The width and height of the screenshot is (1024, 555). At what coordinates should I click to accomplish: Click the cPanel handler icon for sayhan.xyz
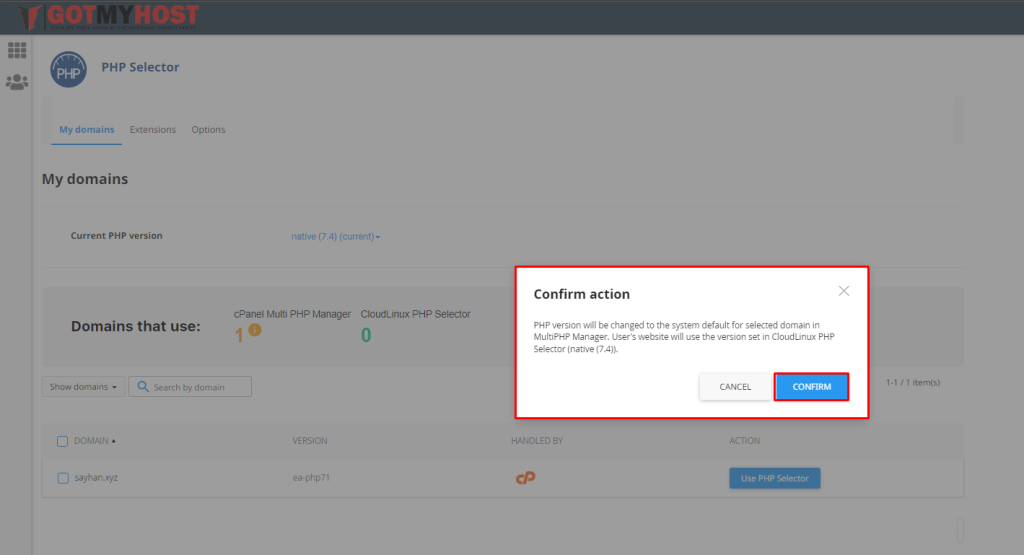pyautogui.click(x=525, y=478)
